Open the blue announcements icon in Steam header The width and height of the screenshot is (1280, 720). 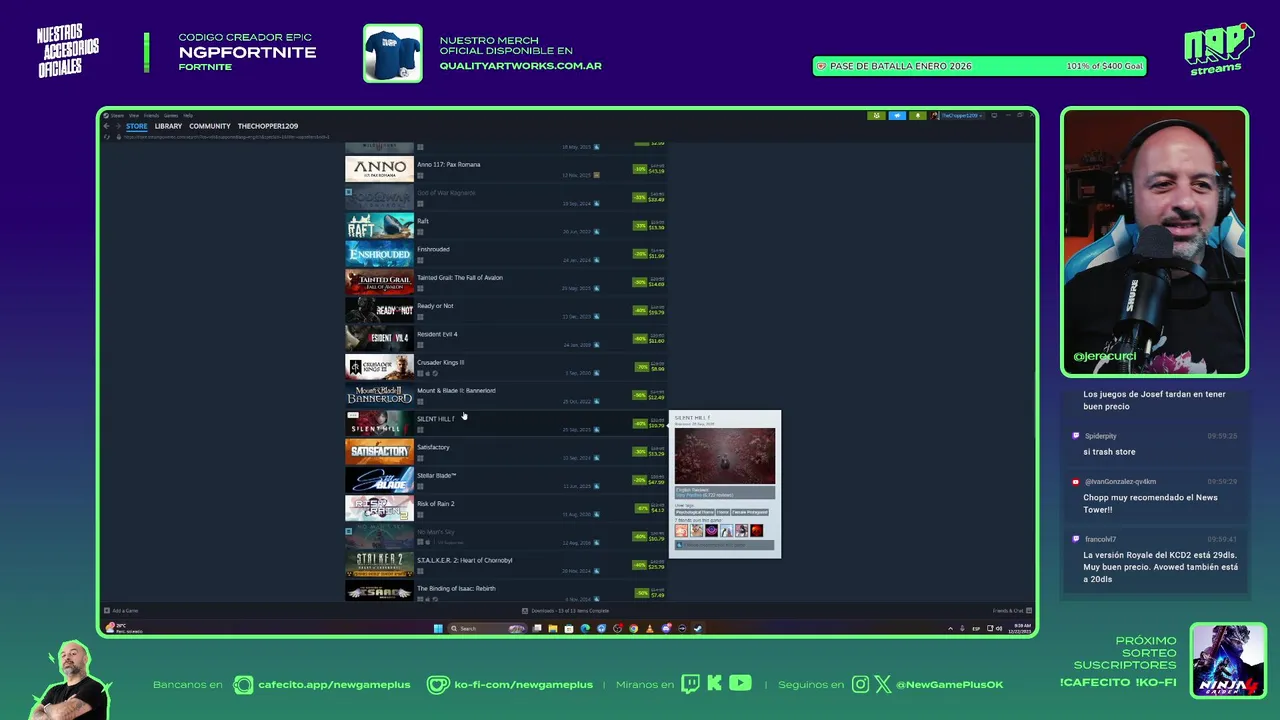click(x=897, y=116)
